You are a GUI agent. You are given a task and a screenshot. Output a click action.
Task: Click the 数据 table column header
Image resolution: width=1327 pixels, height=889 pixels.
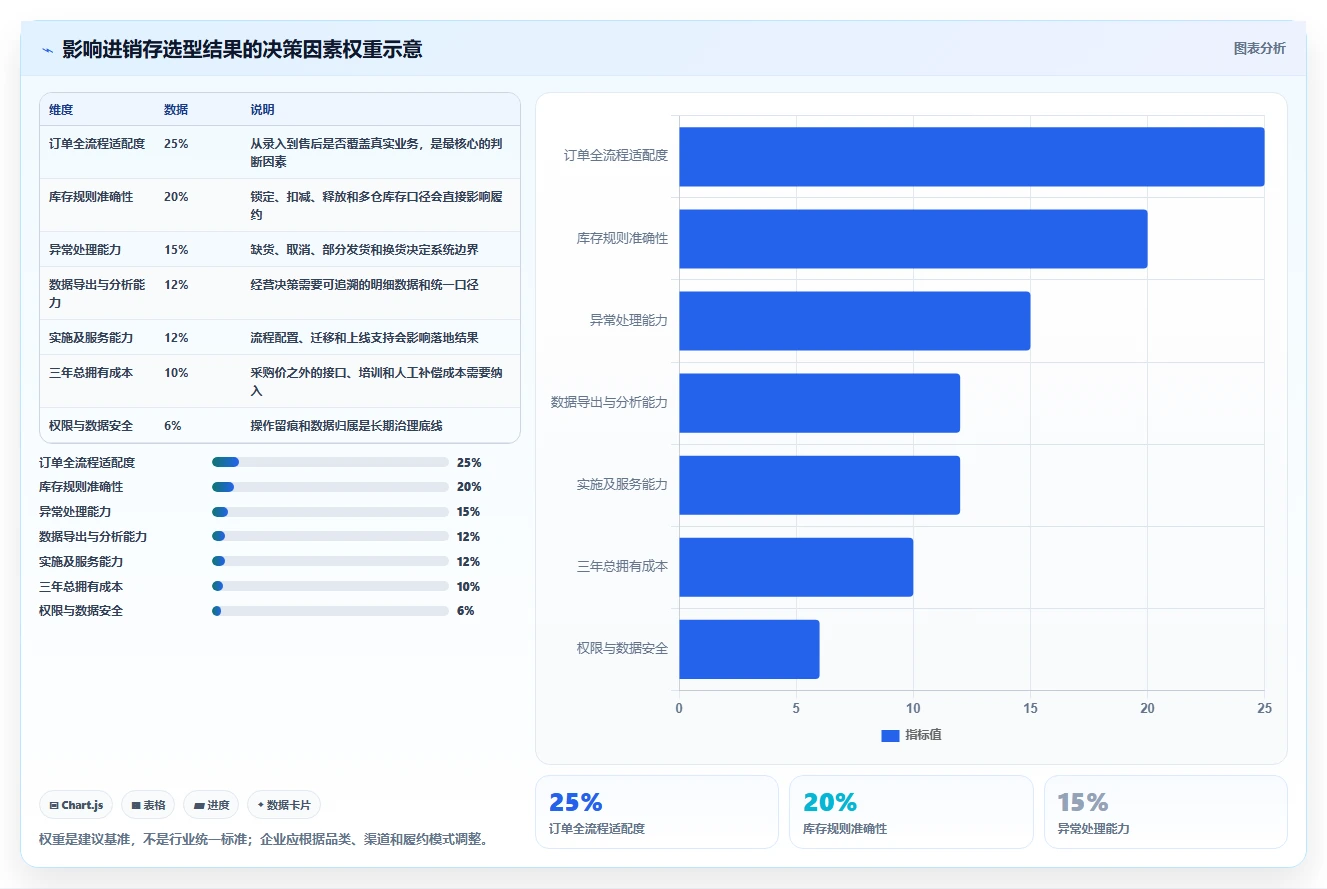tap(176, 110)
